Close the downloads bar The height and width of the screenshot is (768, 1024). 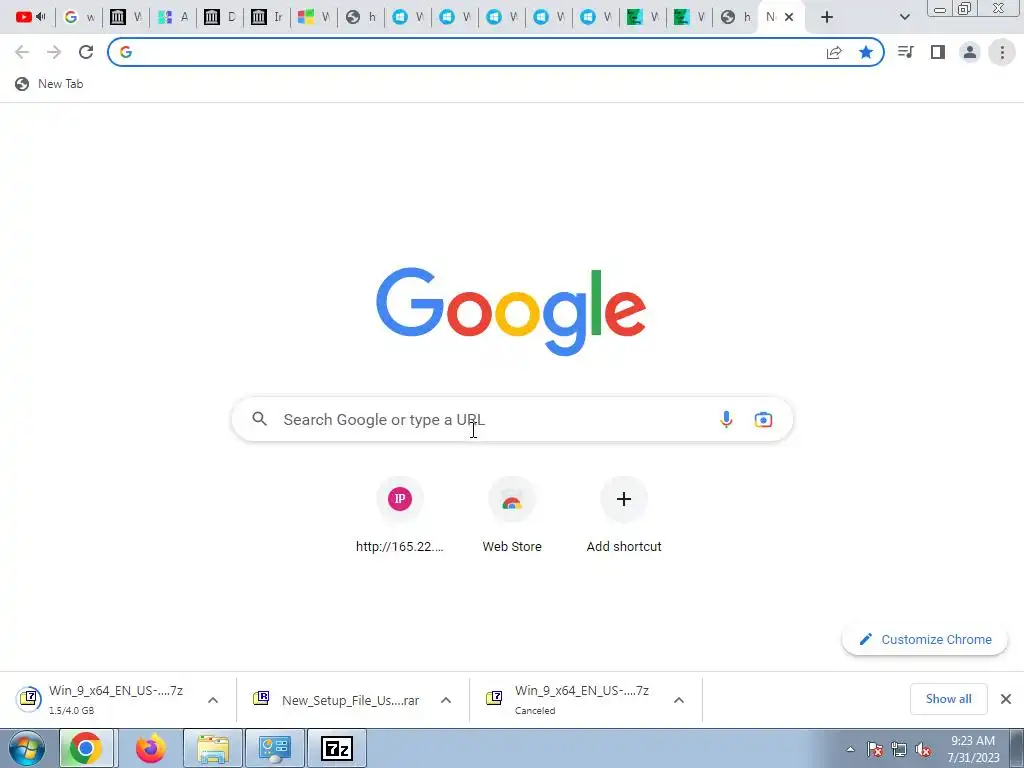coord(1006,699)
